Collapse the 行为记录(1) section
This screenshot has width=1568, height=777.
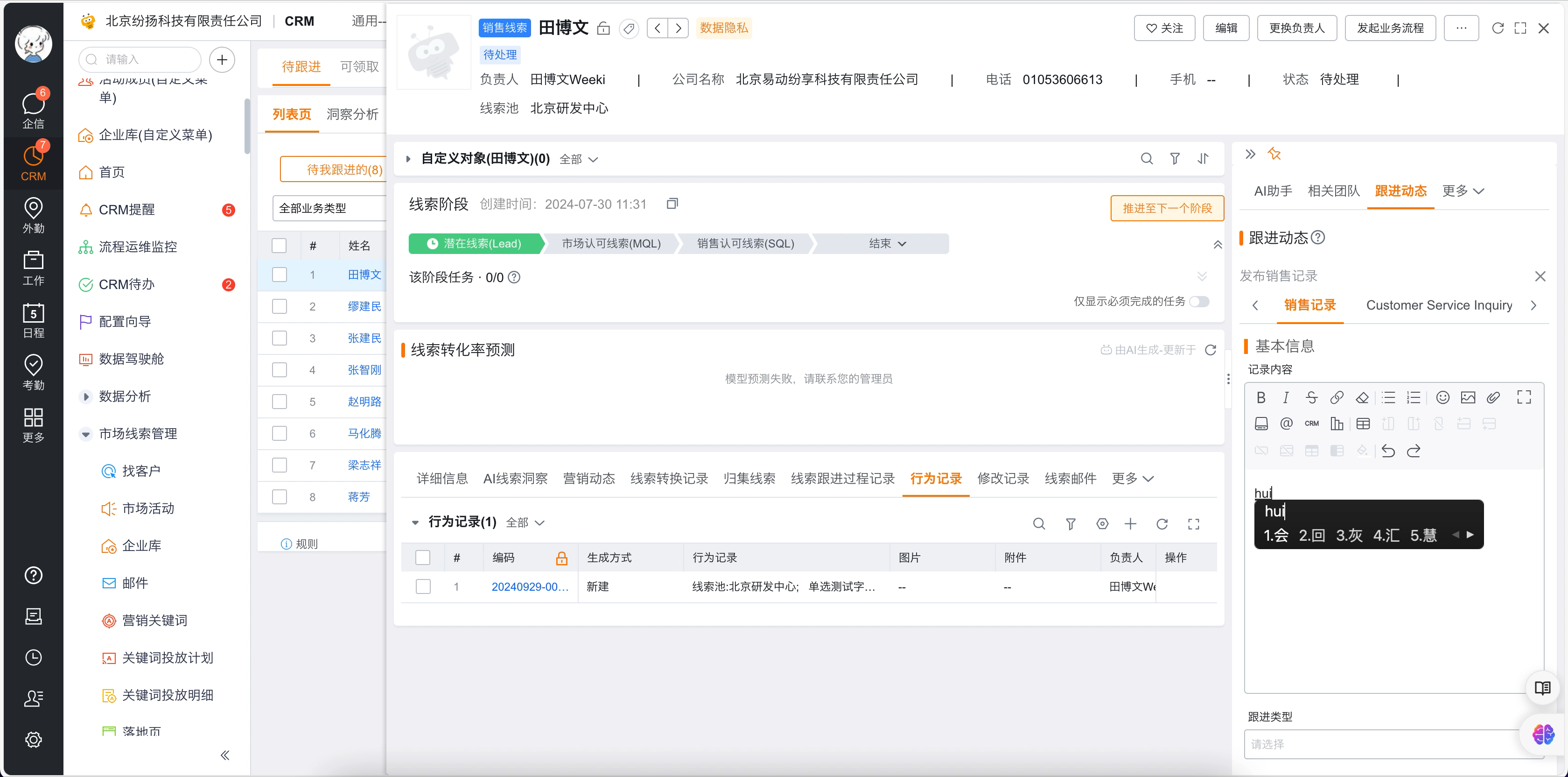tap(415, 523)
